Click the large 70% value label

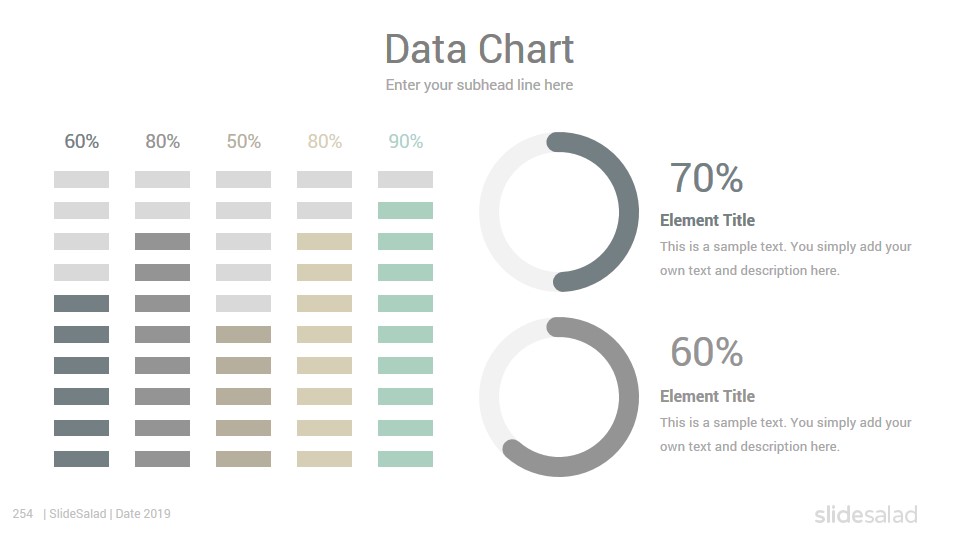pos(707,178)
